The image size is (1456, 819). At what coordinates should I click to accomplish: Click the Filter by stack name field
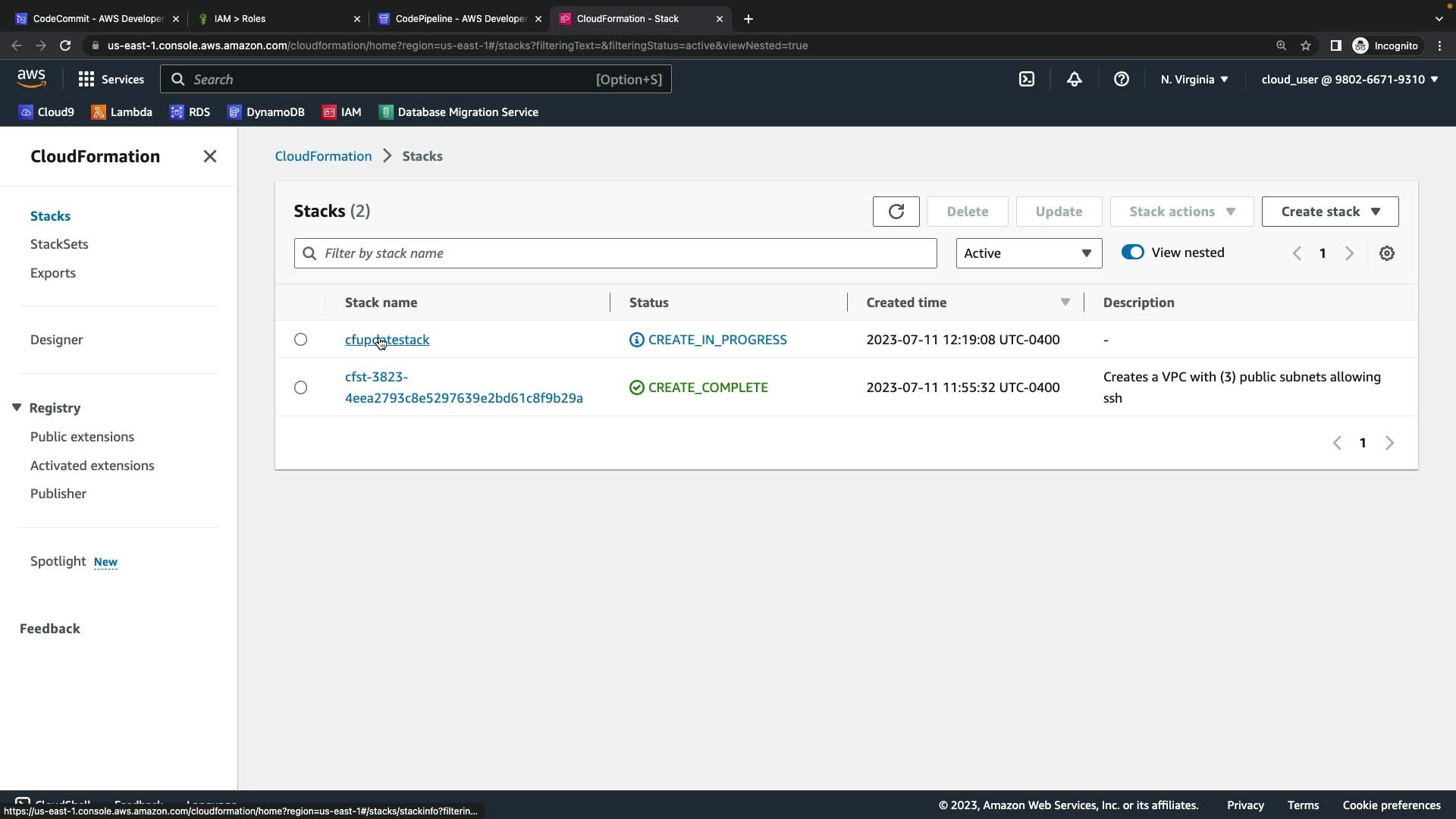615,253
